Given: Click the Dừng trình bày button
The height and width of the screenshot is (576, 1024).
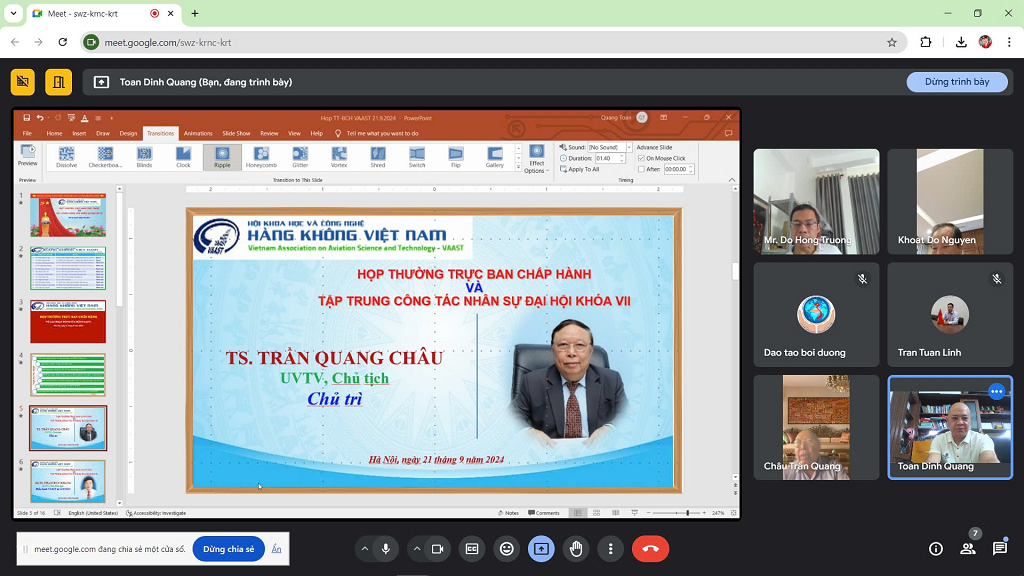Looking at the screenshot, I should point(957,82).
